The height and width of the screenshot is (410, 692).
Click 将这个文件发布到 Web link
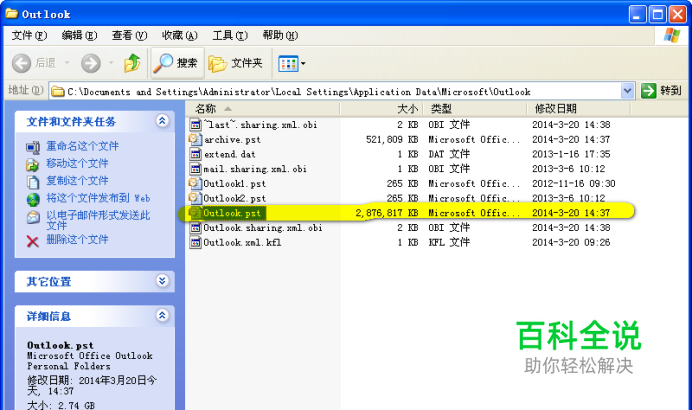pos(98,198)
